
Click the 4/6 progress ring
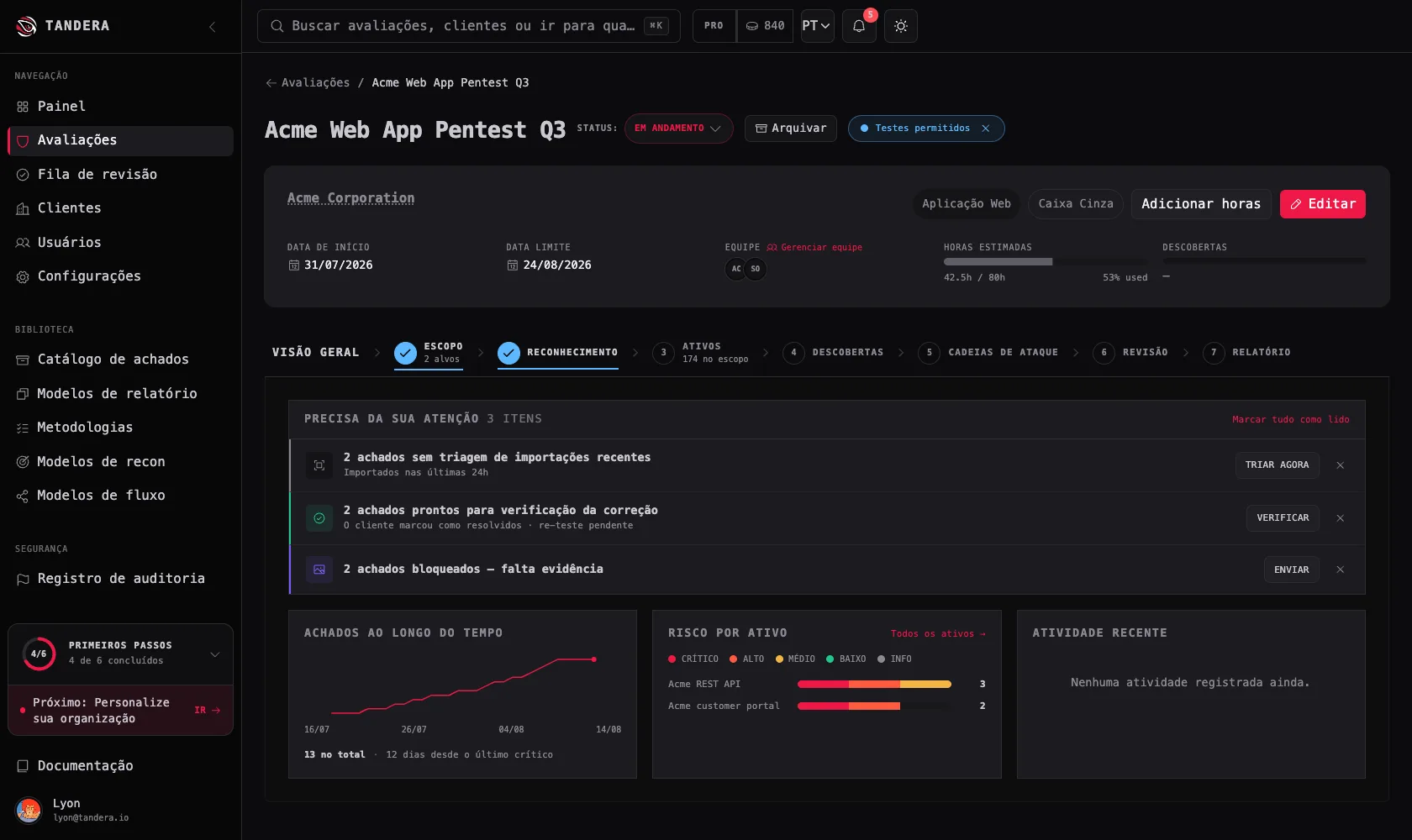pos(39,654)
